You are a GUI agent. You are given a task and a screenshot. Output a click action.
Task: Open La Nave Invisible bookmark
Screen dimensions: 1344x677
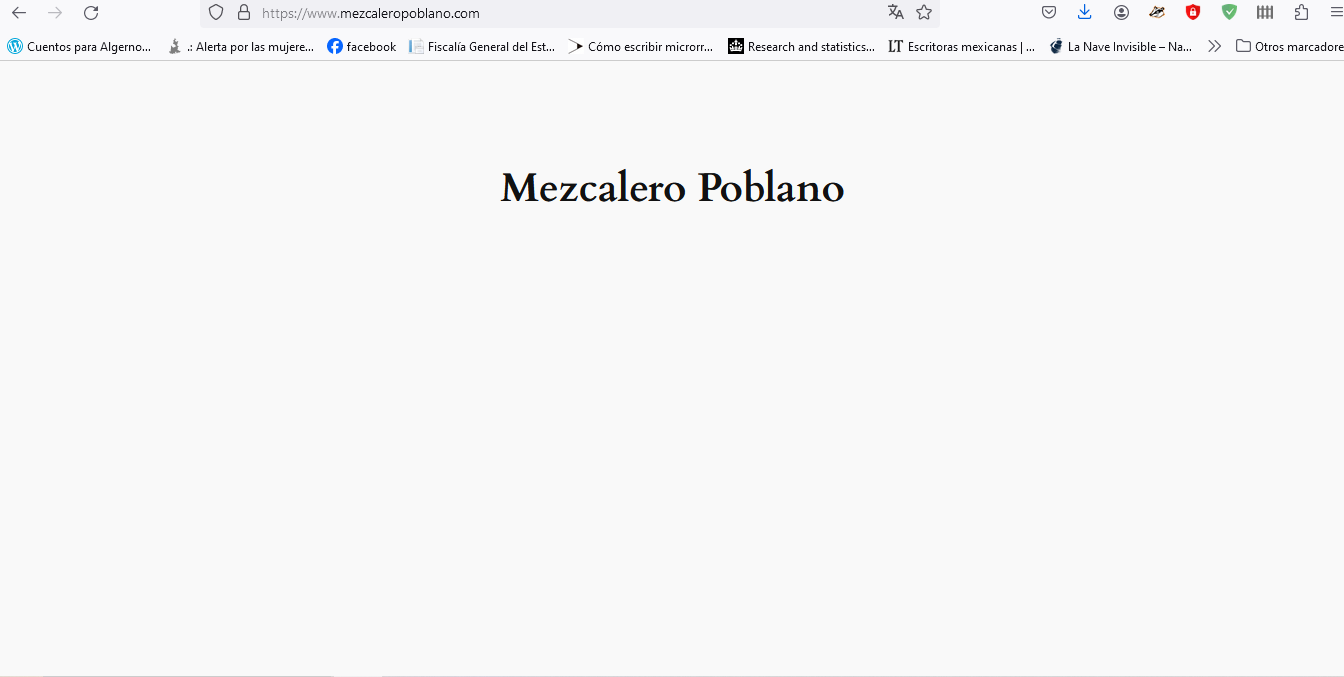[1121, 46]
